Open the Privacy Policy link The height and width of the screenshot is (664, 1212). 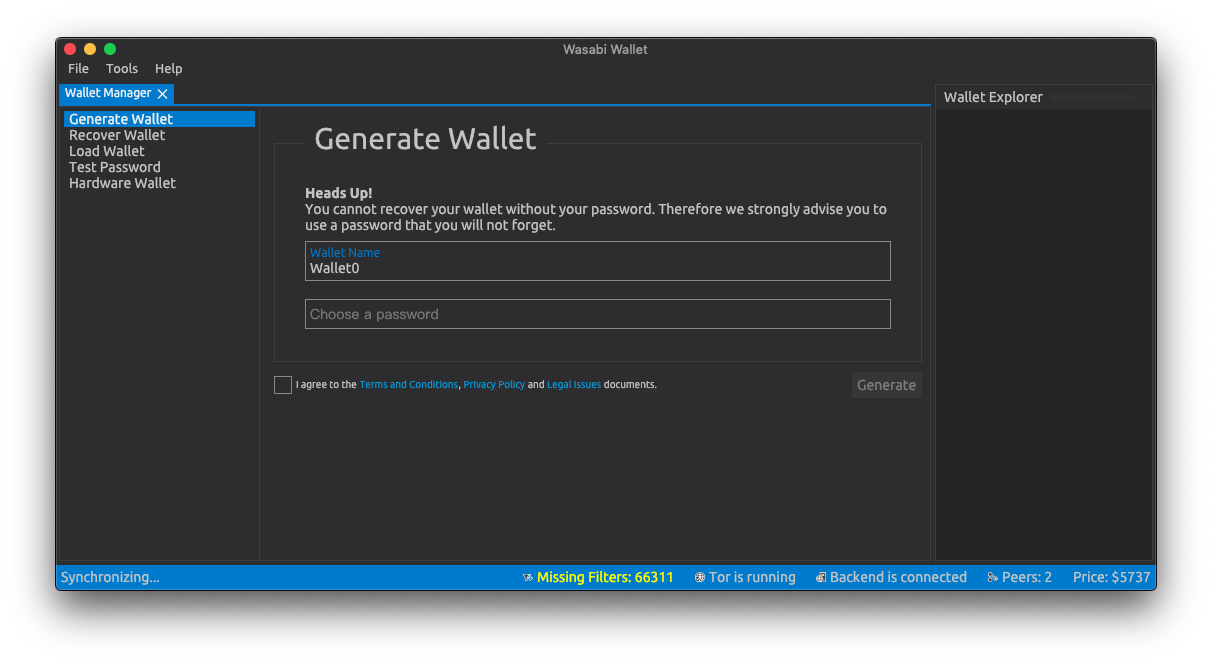click(494, 385)
